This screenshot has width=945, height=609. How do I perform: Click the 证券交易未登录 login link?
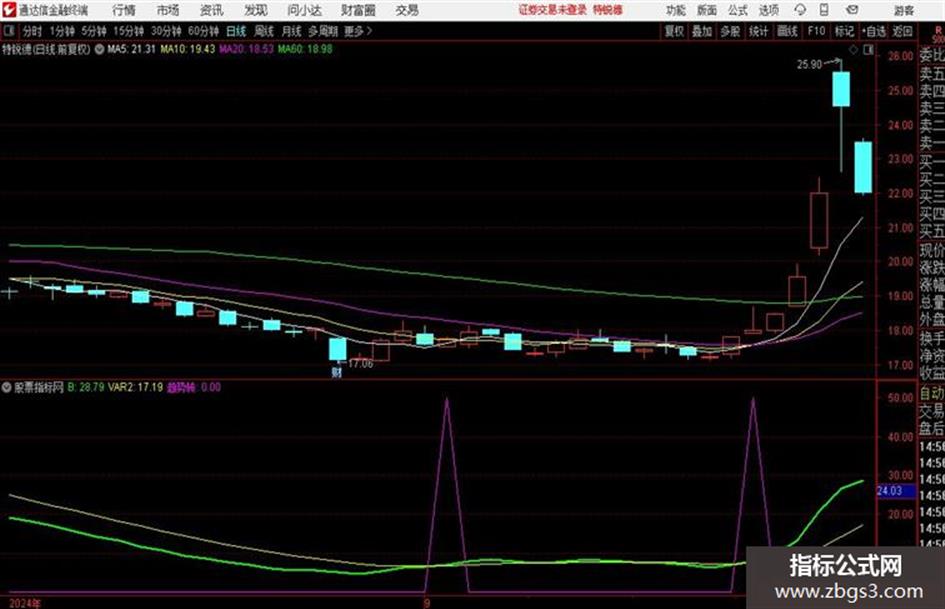coord(553,10)
